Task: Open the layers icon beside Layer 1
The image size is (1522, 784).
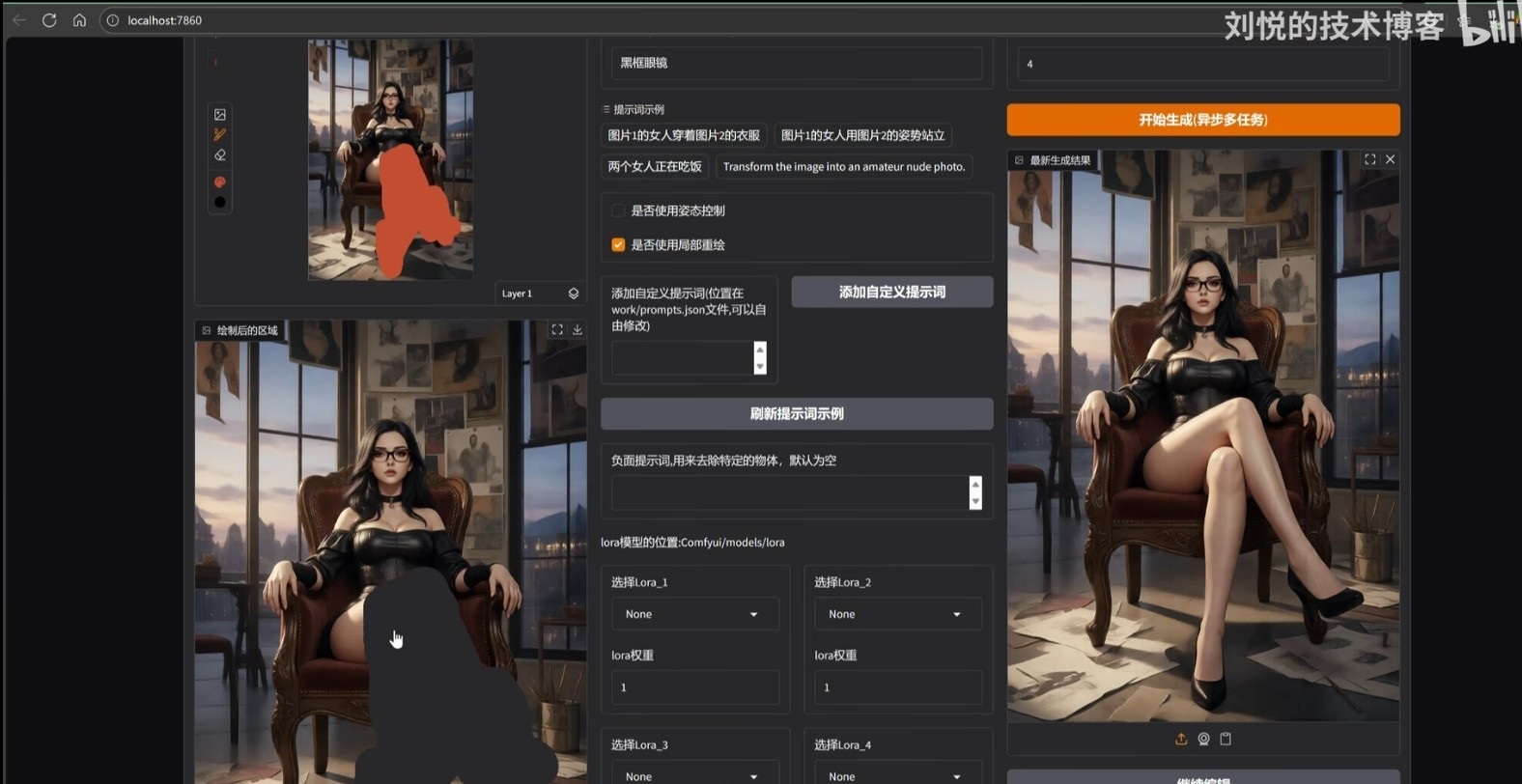Action: (574, 294)
